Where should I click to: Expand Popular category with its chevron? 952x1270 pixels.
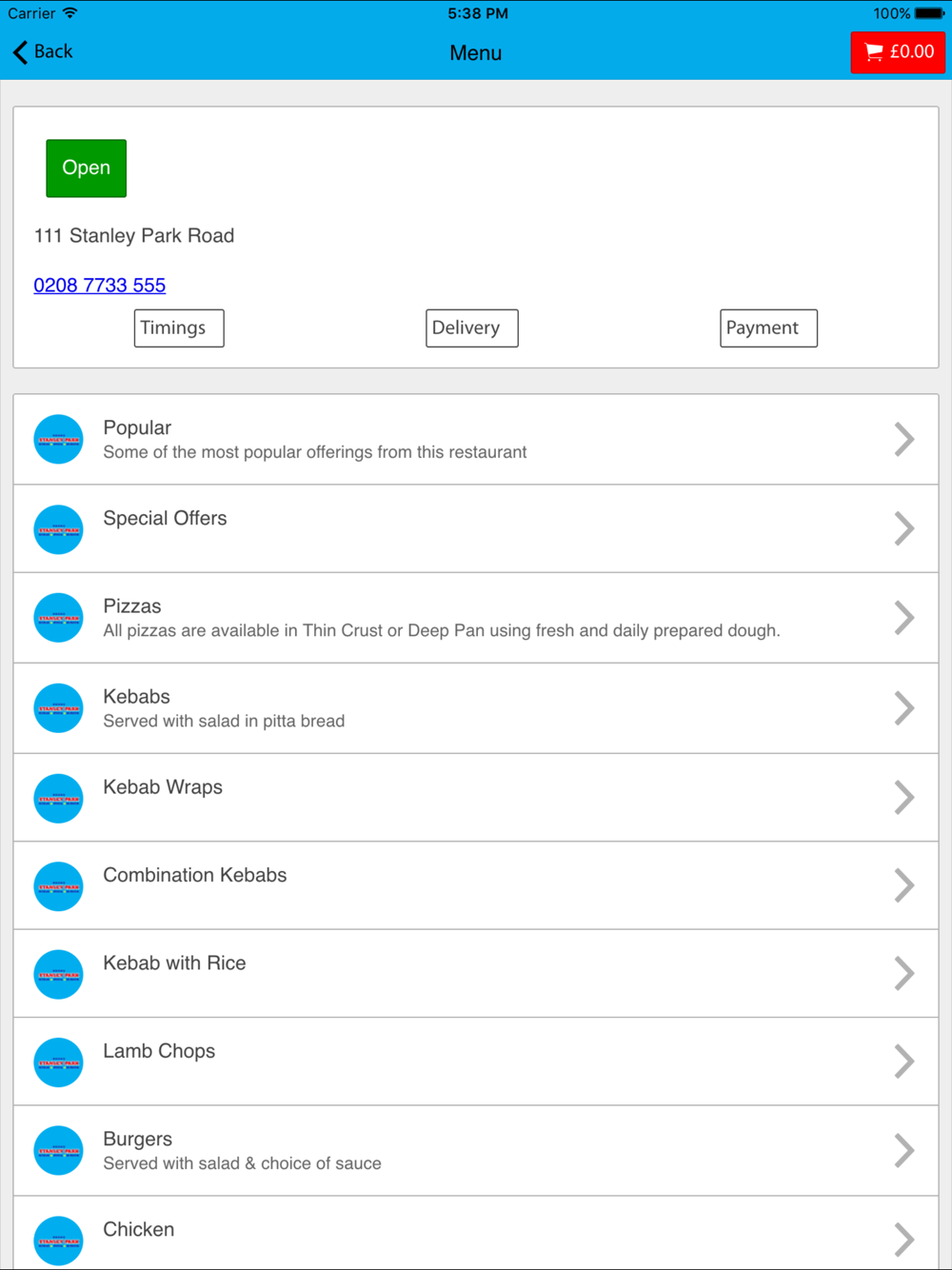click(x=904, y=439)
